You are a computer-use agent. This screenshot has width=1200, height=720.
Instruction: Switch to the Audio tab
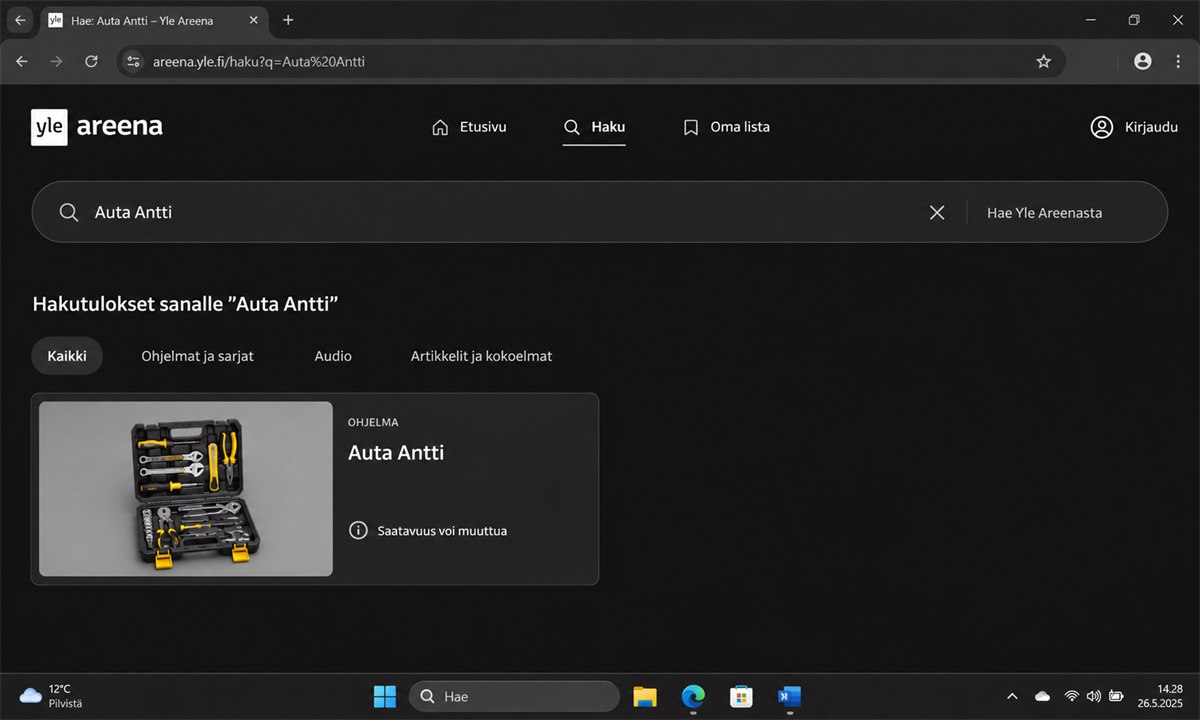(x=333, y=356)
